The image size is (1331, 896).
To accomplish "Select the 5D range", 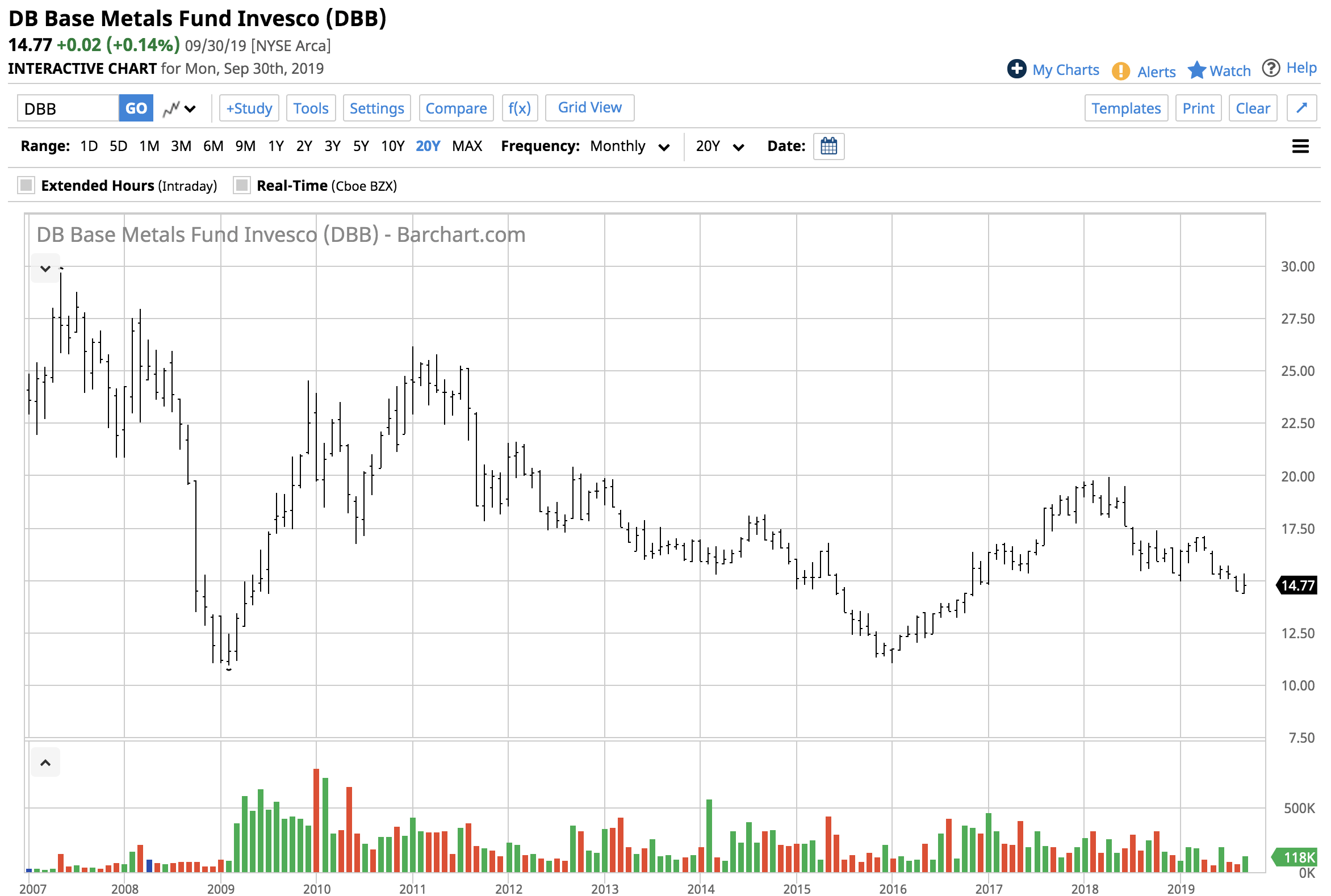I will coord(118,146).
